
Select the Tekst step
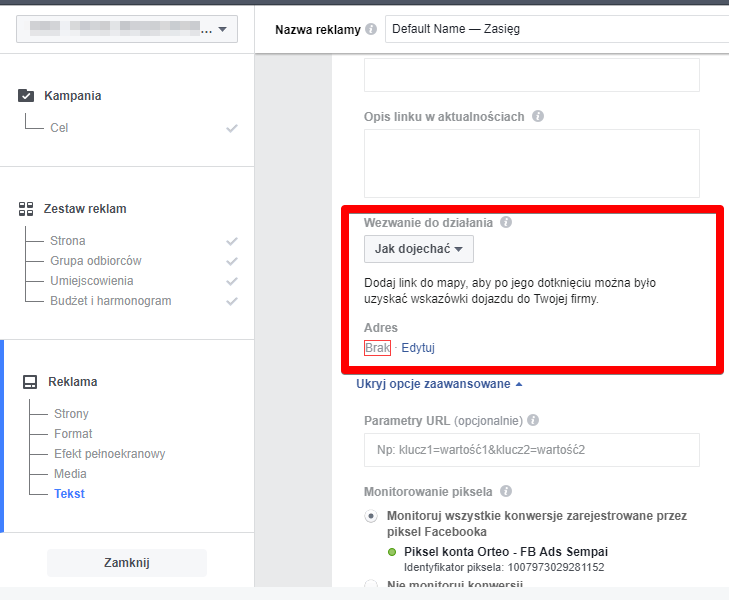tap(69, 494)
